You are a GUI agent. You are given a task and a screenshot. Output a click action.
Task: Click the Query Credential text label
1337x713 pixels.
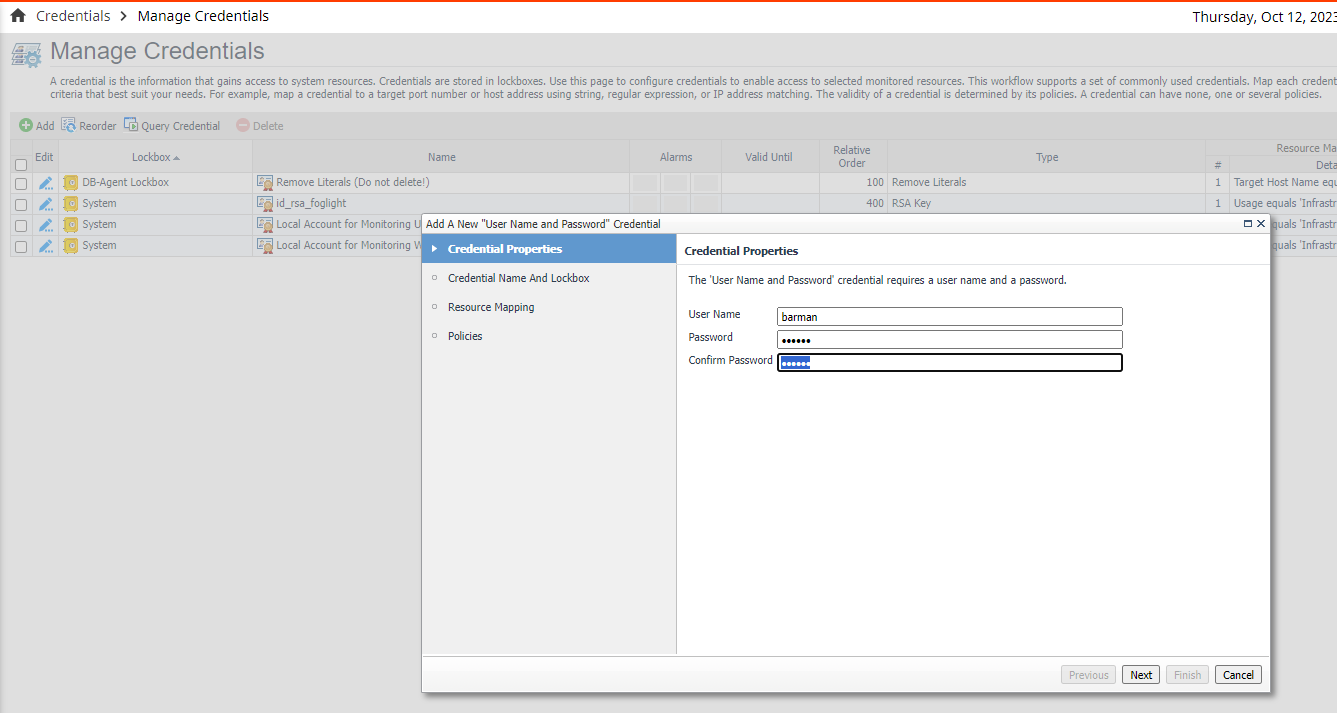click(x=181, y=126)
